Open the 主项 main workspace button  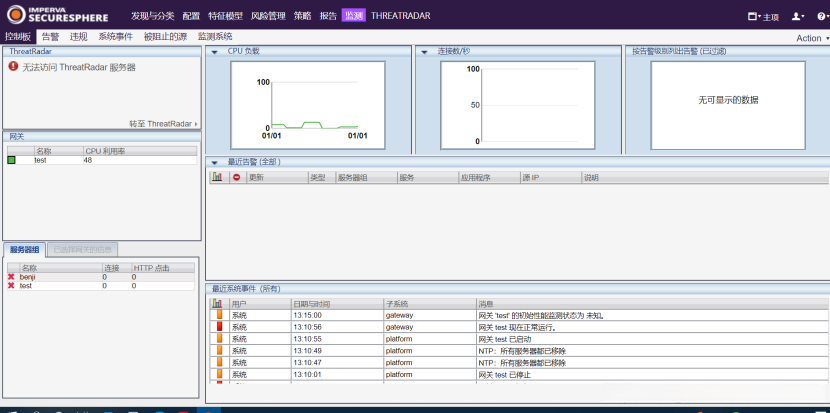pos(764,16)
